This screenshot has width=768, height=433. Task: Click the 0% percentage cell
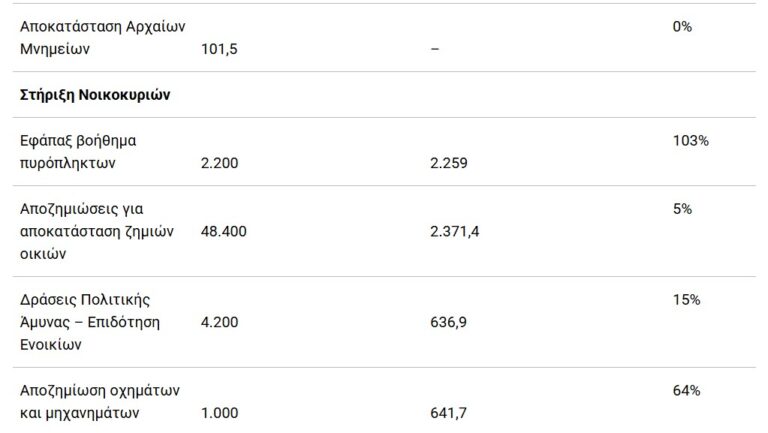point(683,27)
